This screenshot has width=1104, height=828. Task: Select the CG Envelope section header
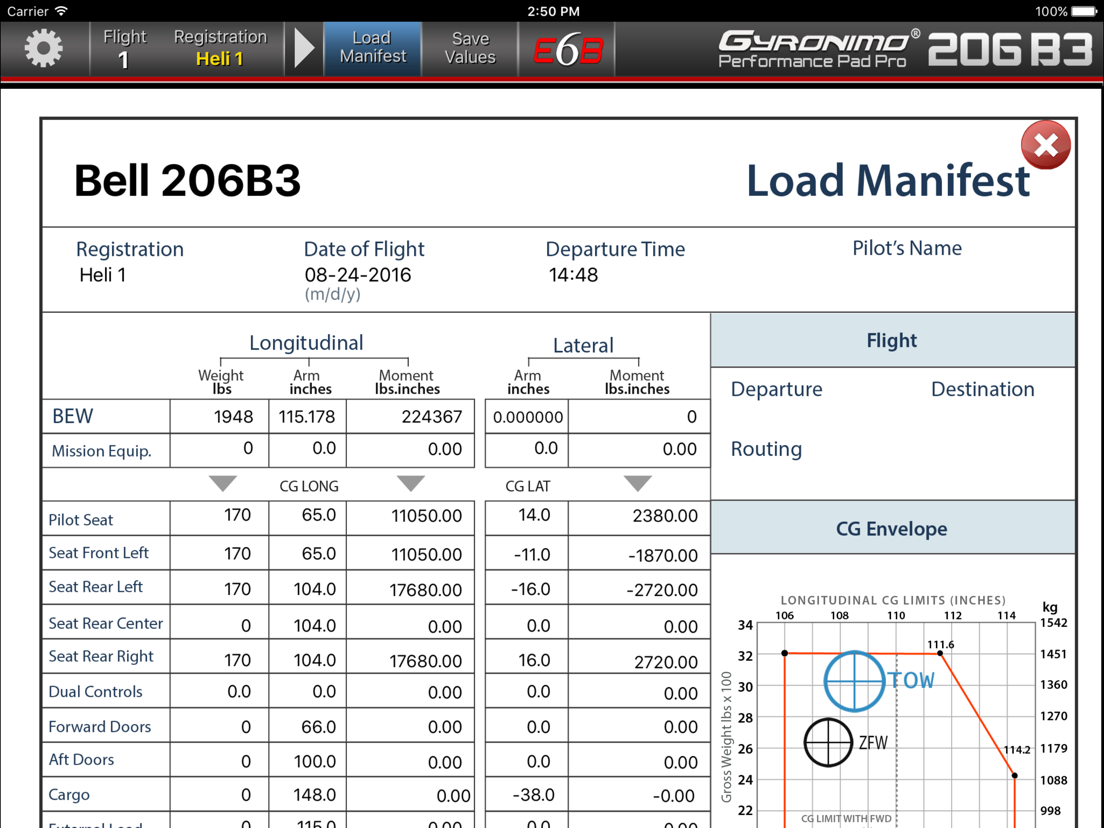(x=893, y=528)
